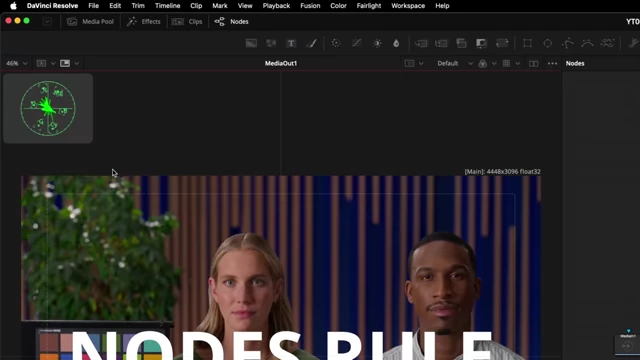Open the Trim menu
Screen dimensions: 640x360
tap(138, 6)
